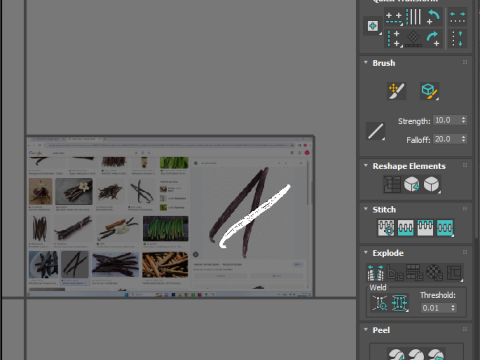Click Relax Custom icon in Reshape Elements
Screen dimensions: 480x360
point(432,184)
